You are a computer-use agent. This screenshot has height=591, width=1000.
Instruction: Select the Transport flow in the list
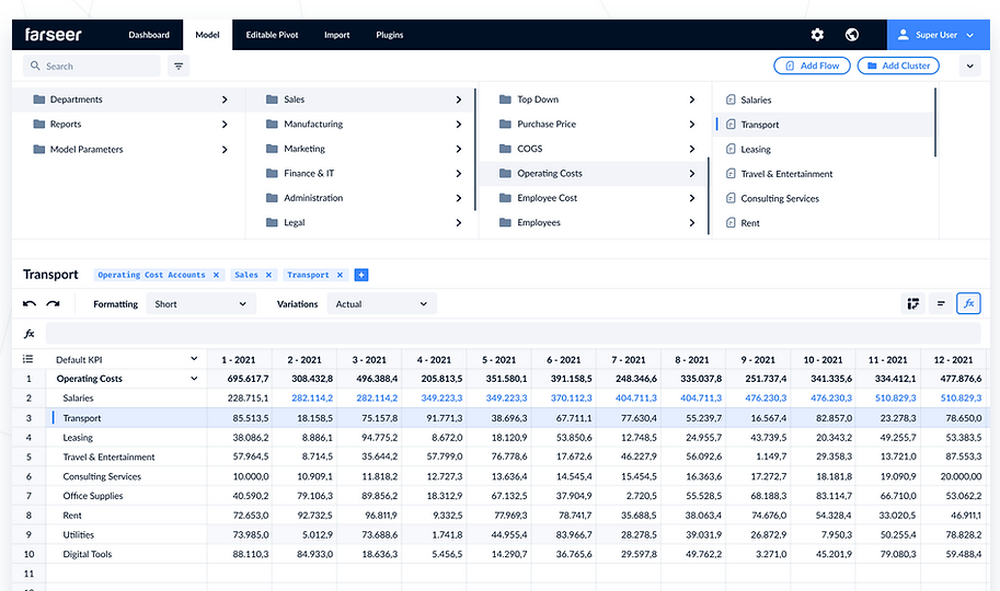coord(823,124)
